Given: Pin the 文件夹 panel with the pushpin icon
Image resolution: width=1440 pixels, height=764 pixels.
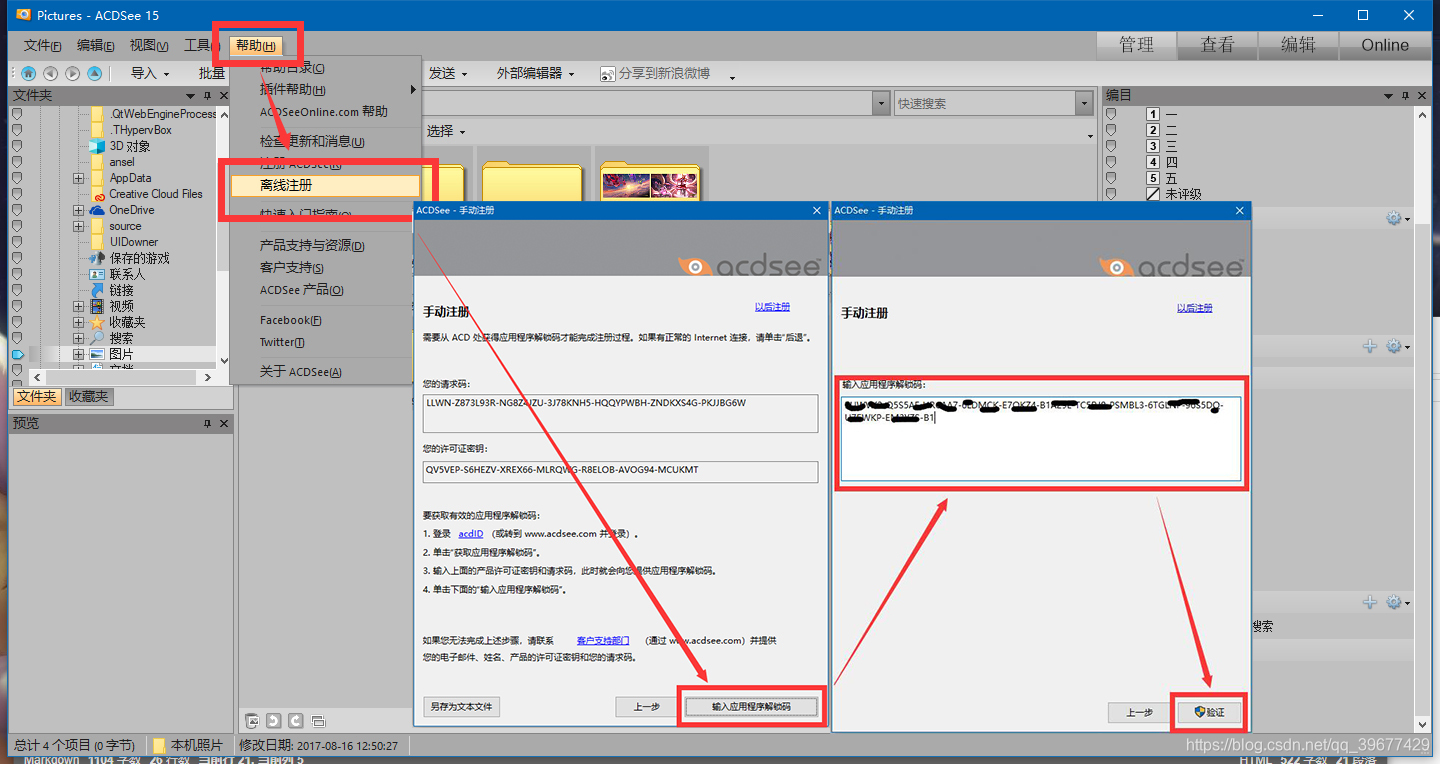Looking at the screenshot, I should point(207,95).
